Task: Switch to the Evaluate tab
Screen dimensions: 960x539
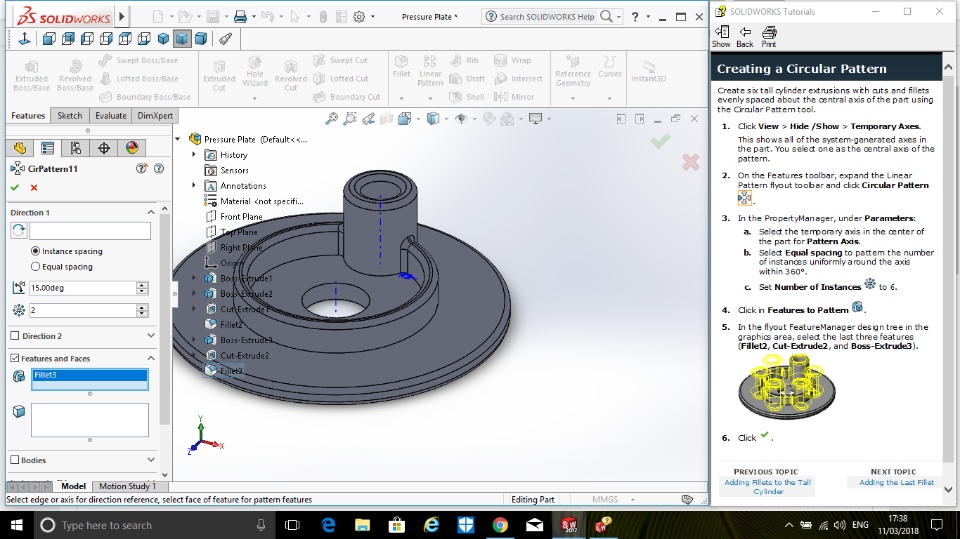Action: pos(111,116)
